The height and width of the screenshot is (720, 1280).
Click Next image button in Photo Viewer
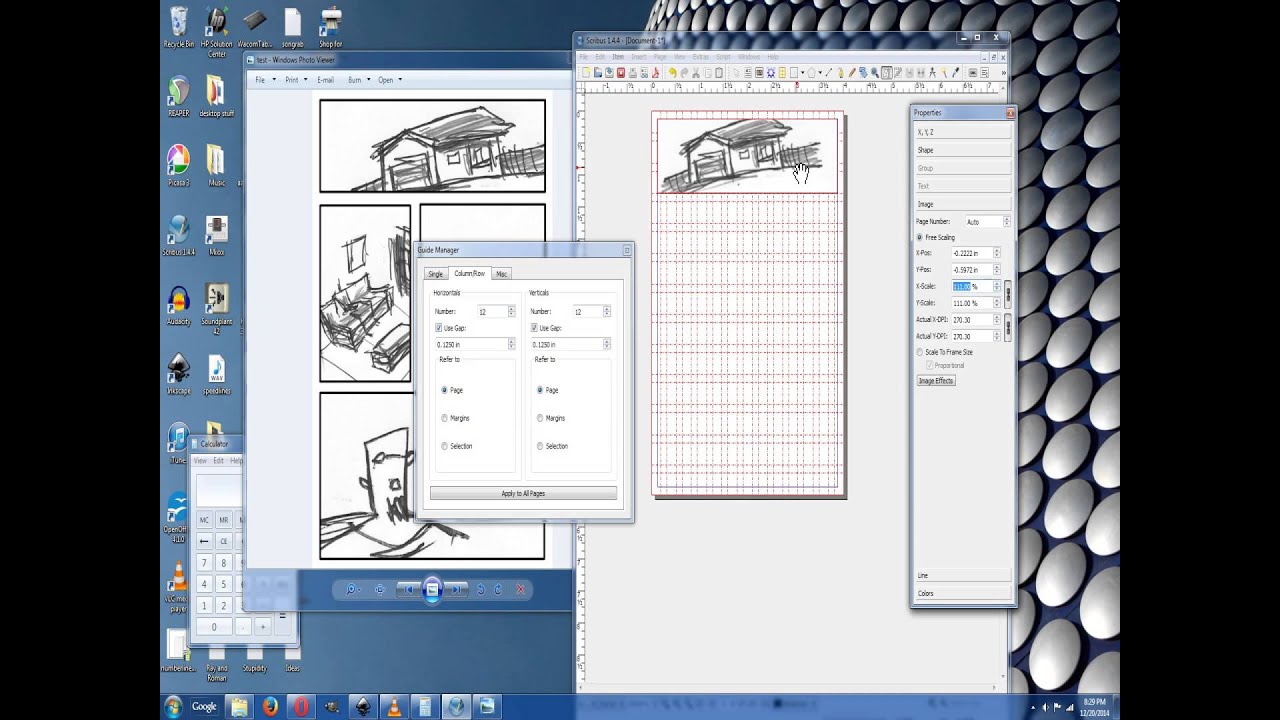pyautogui.click(x=456, y=590)
